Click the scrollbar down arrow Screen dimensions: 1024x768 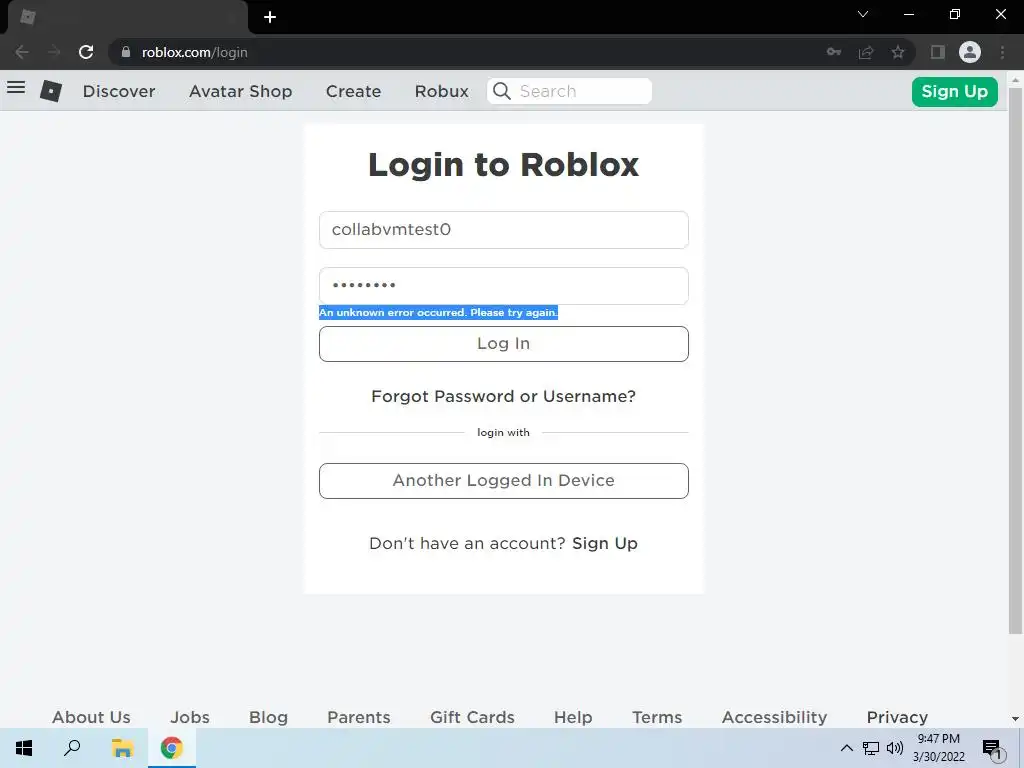(1015, 719)
